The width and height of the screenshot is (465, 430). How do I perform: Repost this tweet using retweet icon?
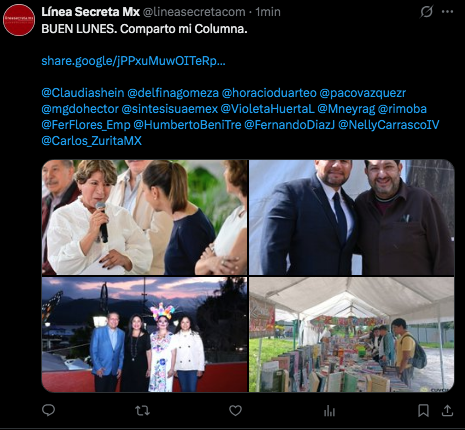tap(143, 411)
